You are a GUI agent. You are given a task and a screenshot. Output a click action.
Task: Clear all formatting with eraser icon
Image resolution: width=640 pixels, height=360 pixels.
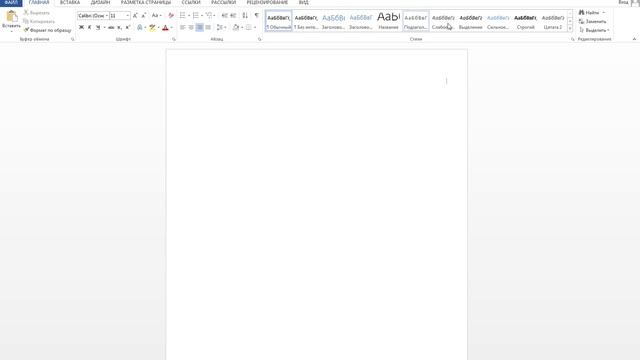pos(171,16)
